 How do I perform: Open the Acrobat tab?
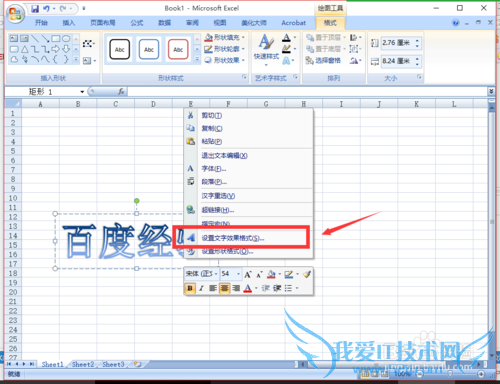(x=294, y=23)
